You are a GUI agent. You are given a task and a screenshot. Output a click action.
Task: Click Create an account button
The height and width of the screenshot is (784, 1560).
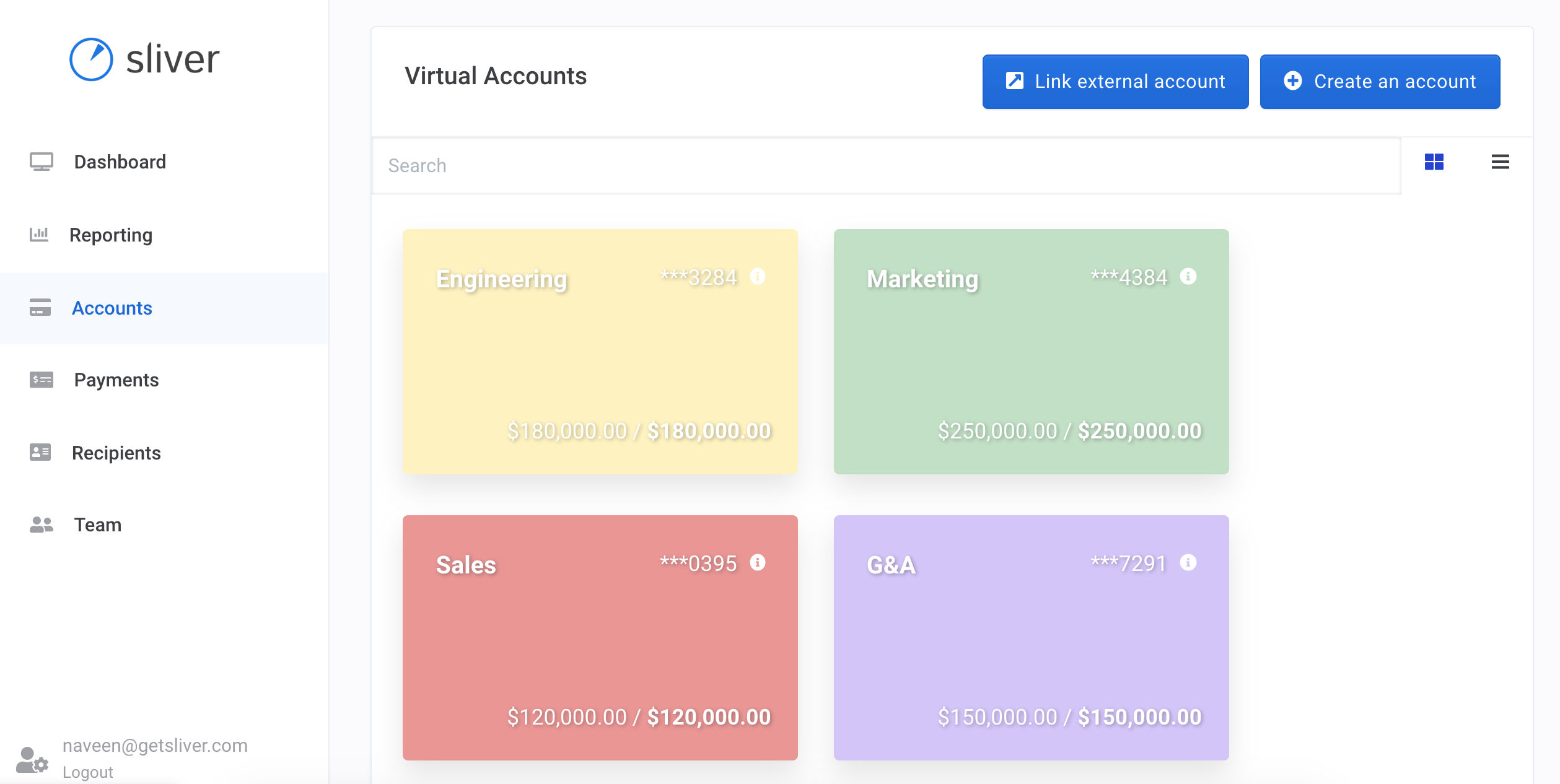1380,82
